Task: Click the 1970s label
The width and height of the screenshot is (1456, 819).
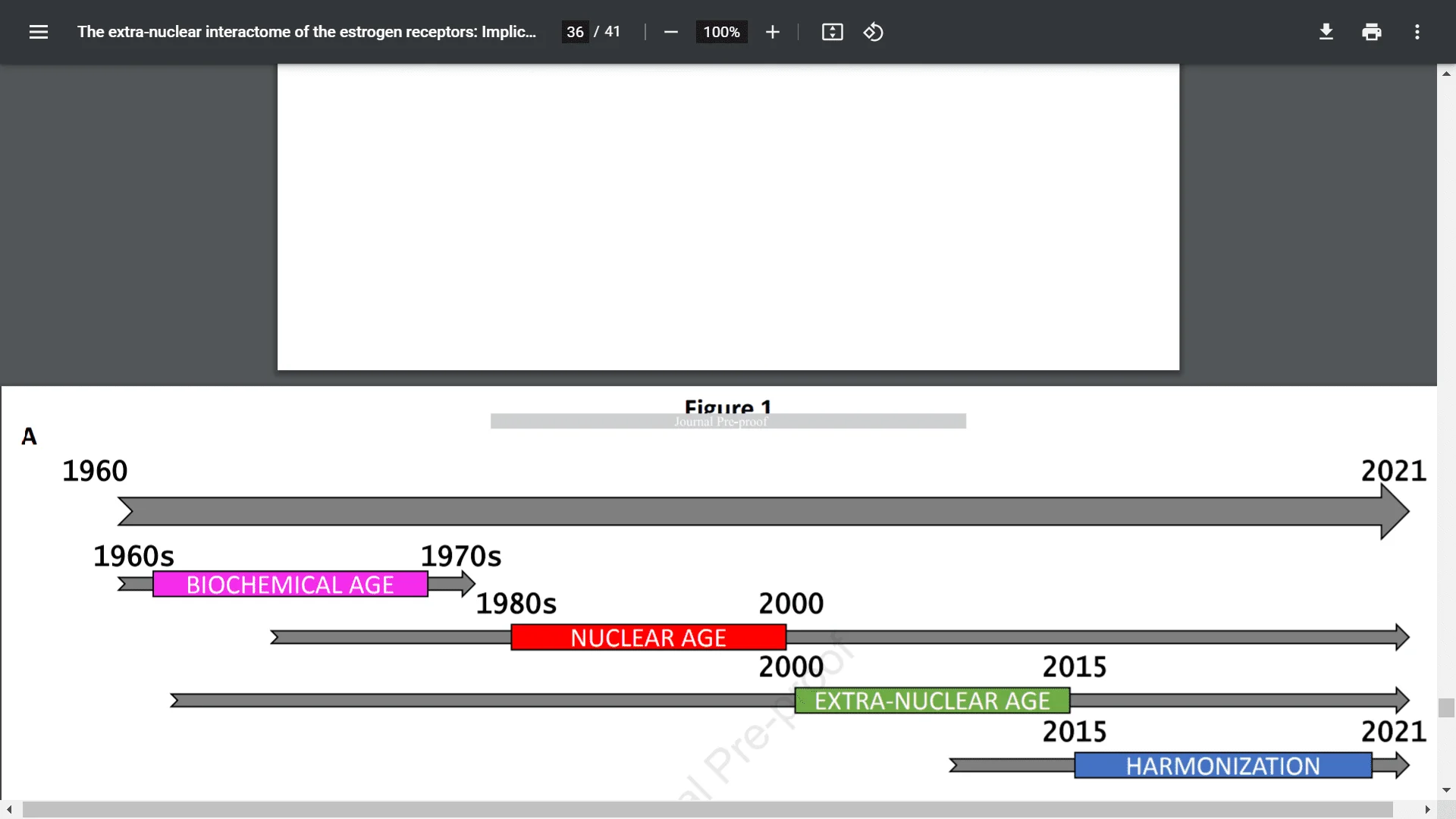Action: pos(461,556)
